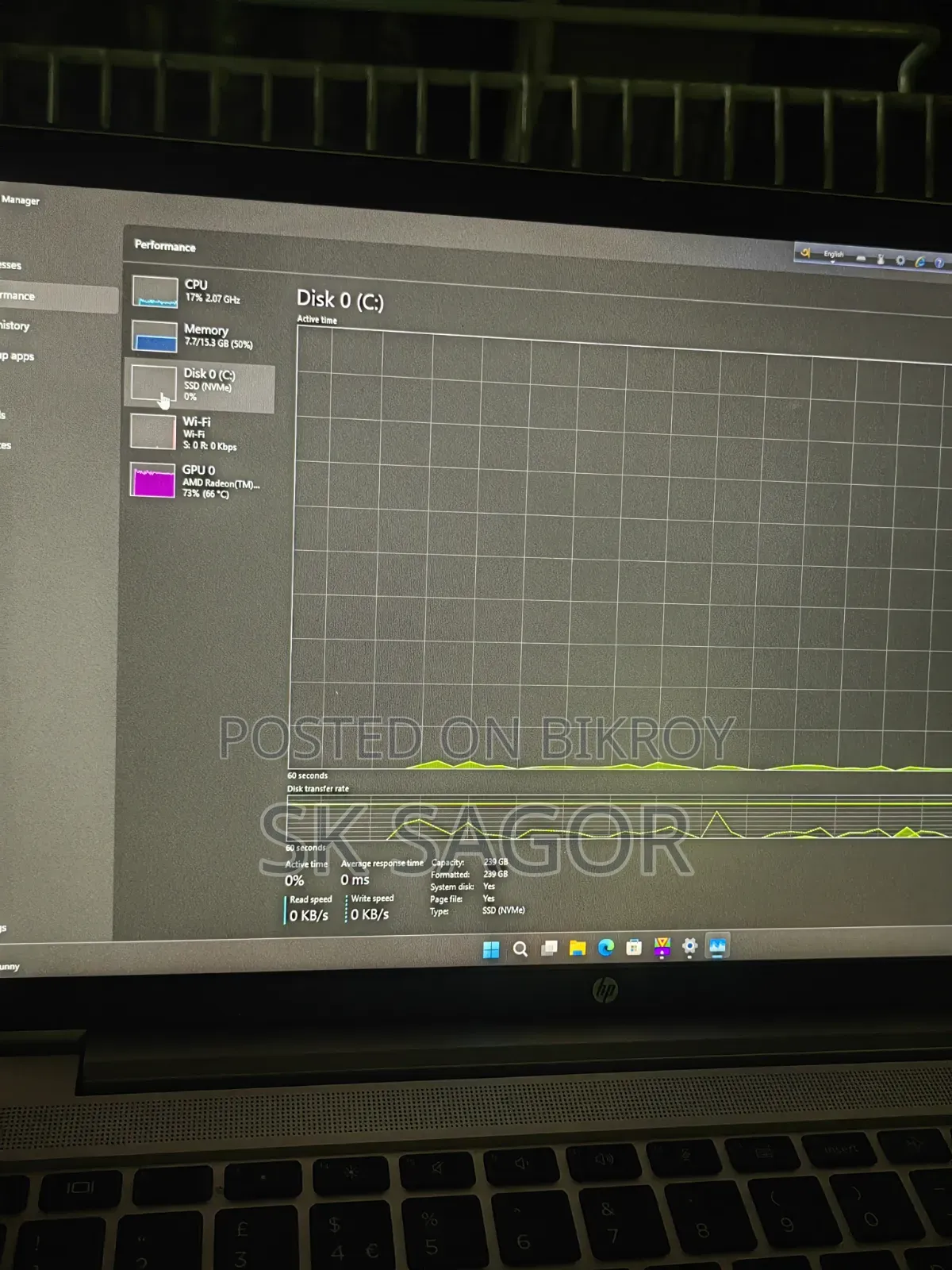Viewport: 952px width, 1270px height.
Task: Select the Wi-Fi performance item
Action: 200,433
